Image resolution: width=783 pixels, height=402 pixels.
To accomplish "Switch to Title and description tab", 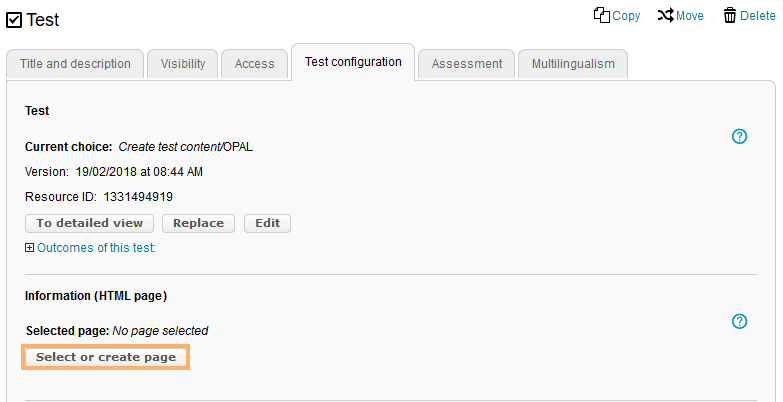I will [75, 63].
